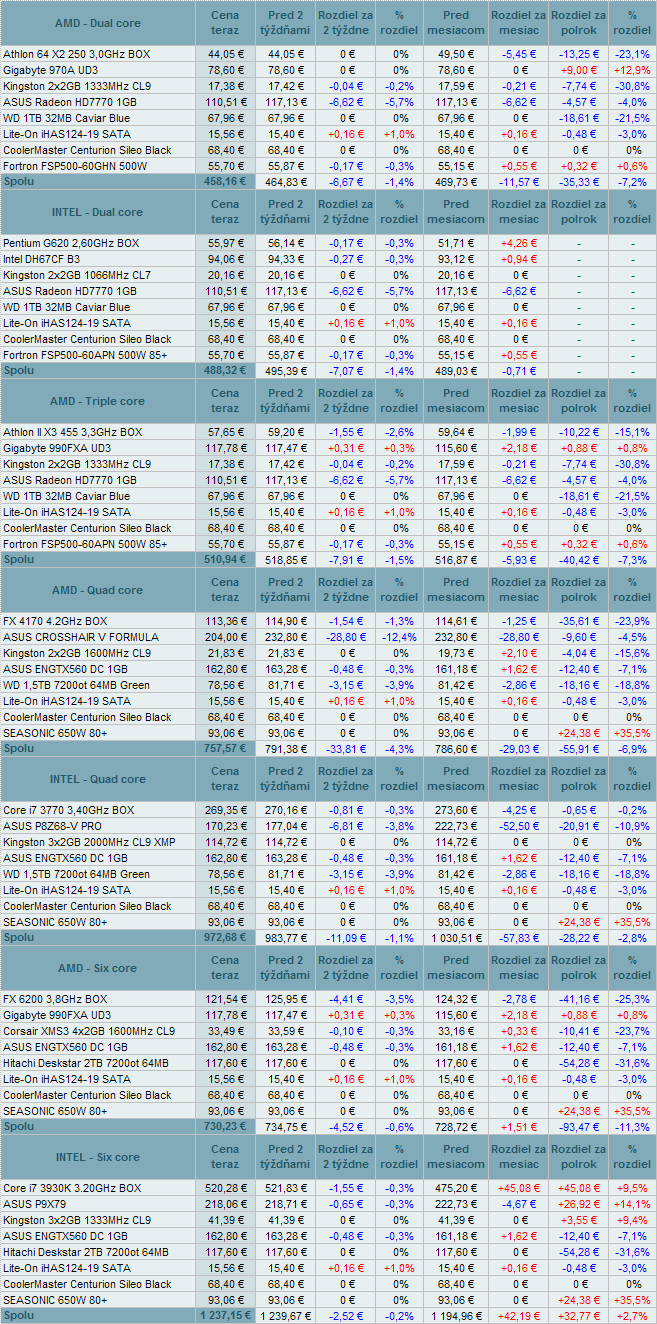Click the '+4,26 €' monthly difference cell
The height and width of the screenshot is (1324, 657).
pyautogui.click(x=519, y=243)
